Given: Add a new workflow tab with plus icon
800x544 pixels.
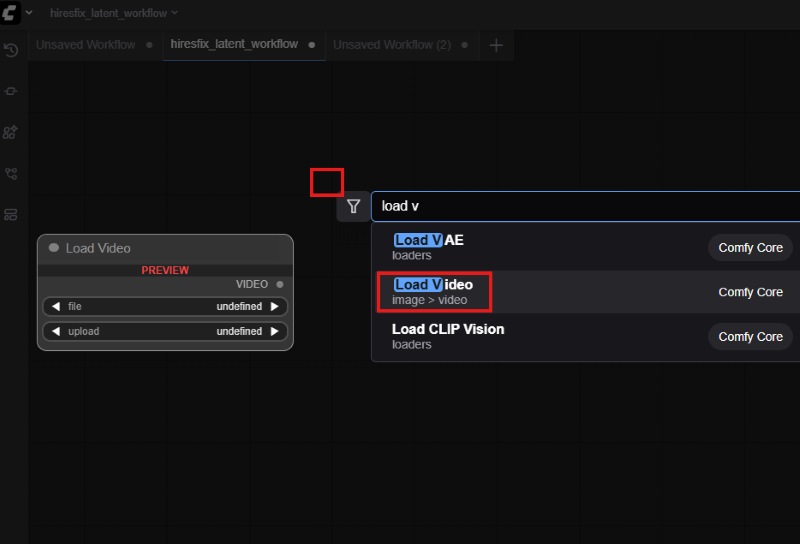Looking at the screenshot, I should 496,45.
